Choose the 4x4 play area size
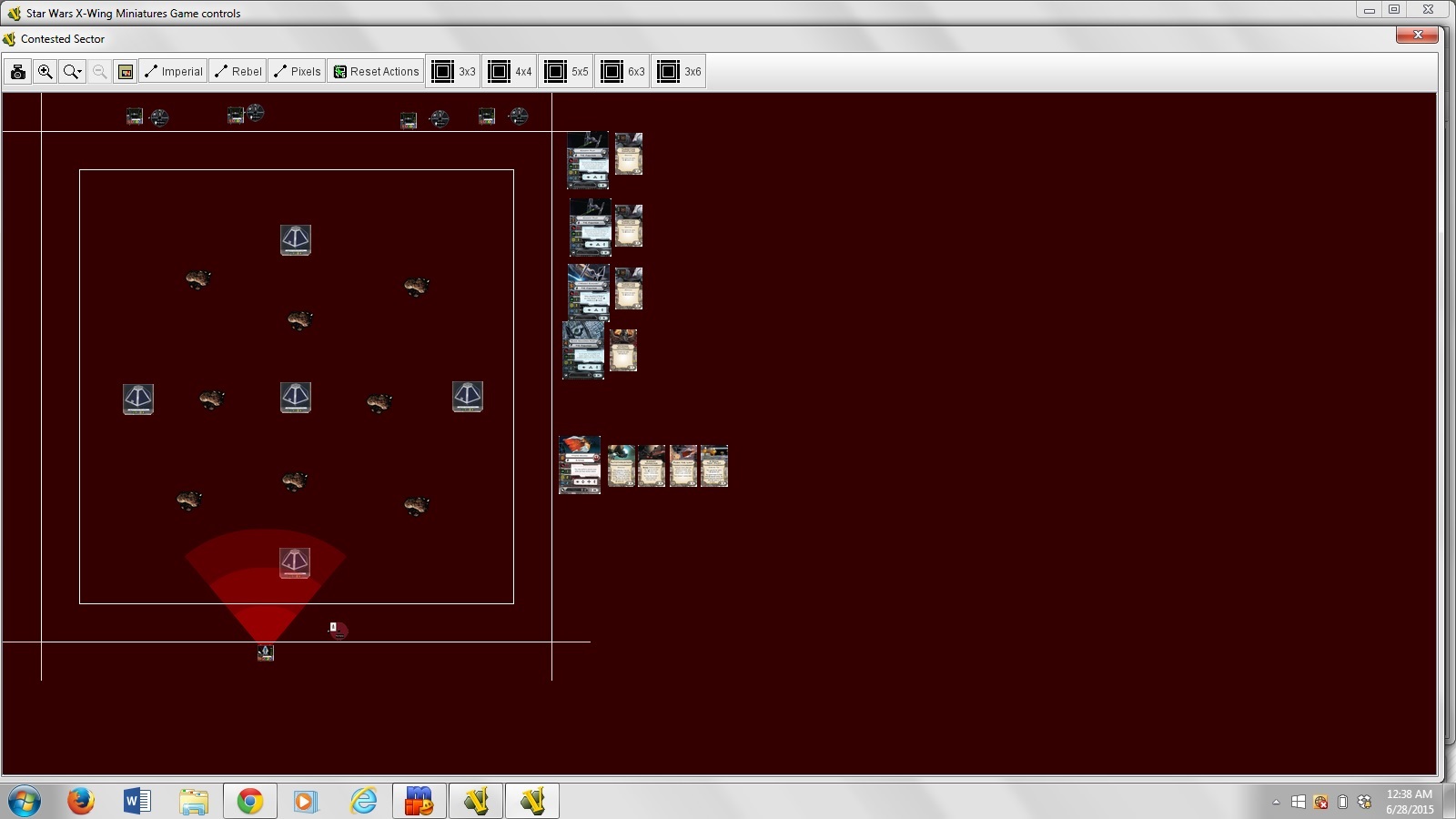The image size is (1456, 819). coord(510,72)
